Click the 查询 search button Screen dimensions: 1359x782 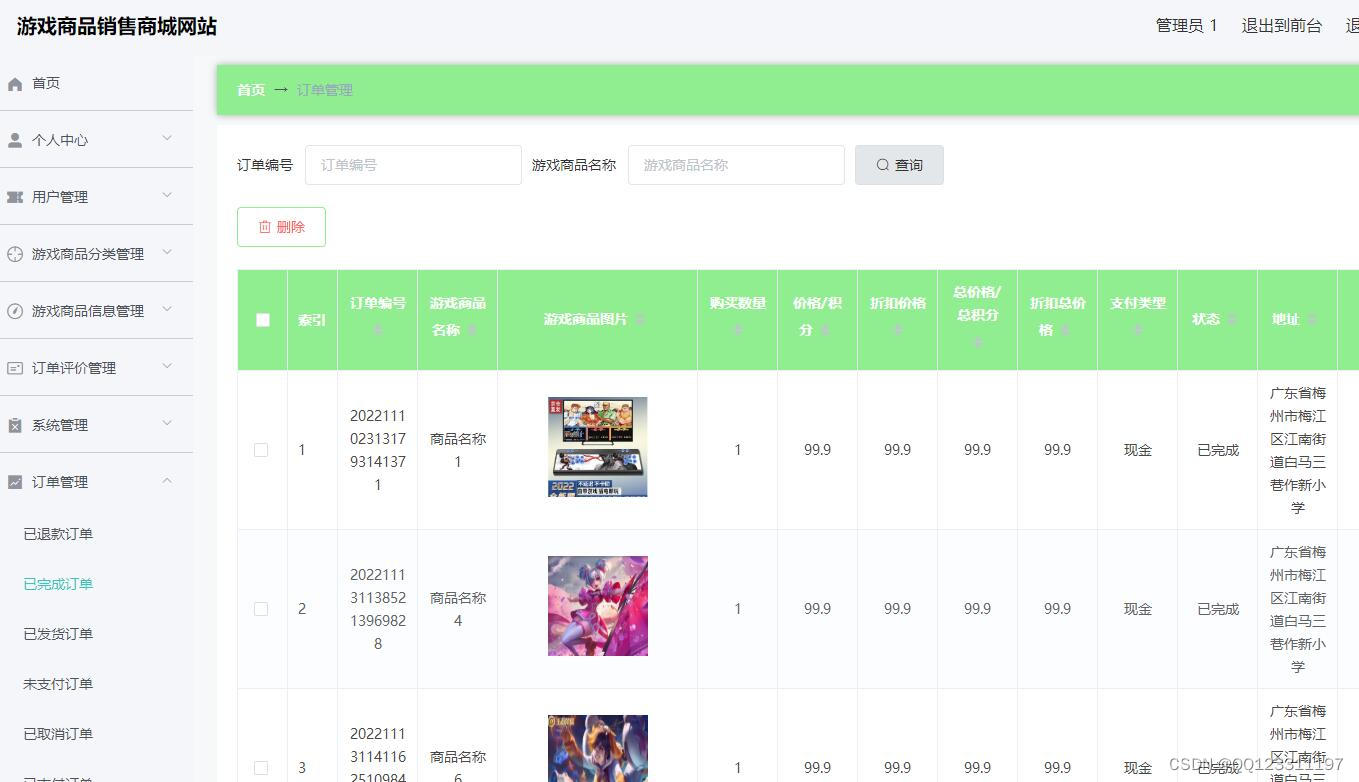(899, 165)
